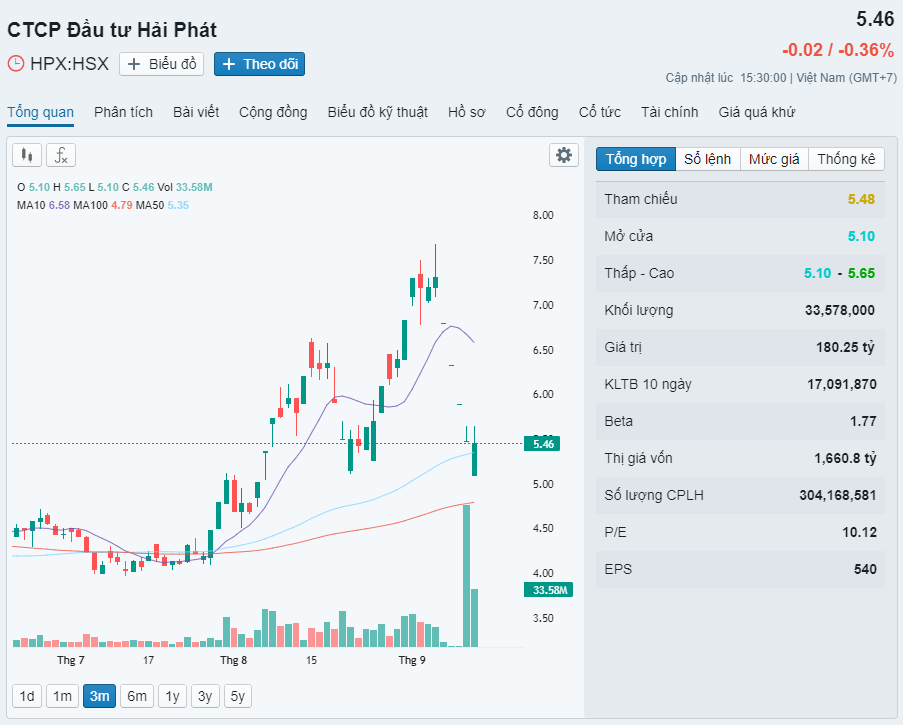The image size is (903, 725).
Task: Open the Cổ đông tab
Action: [532, 112]
